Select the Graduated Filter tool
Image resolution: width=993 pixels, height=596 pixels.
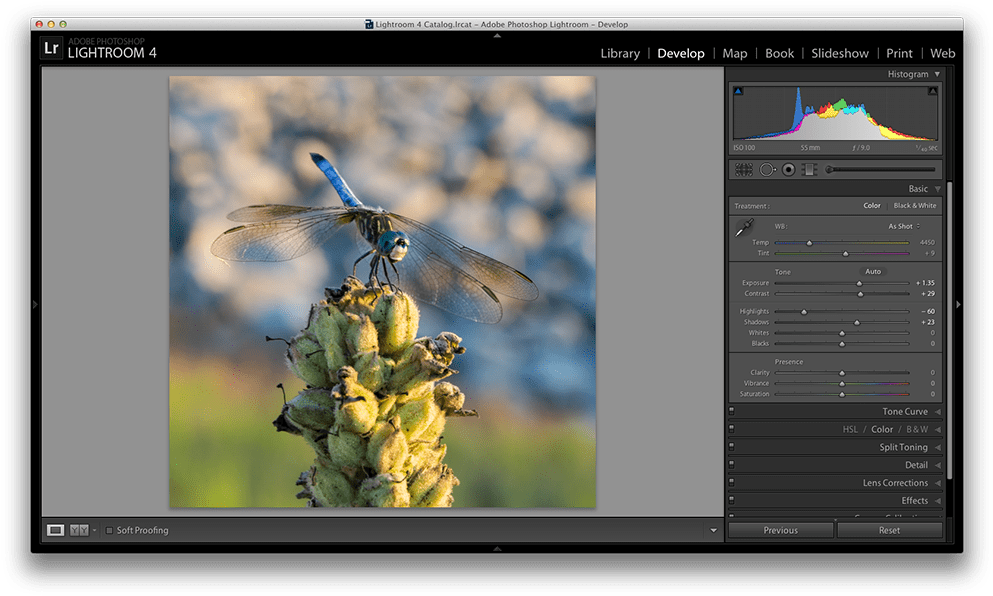coord(810,169)
